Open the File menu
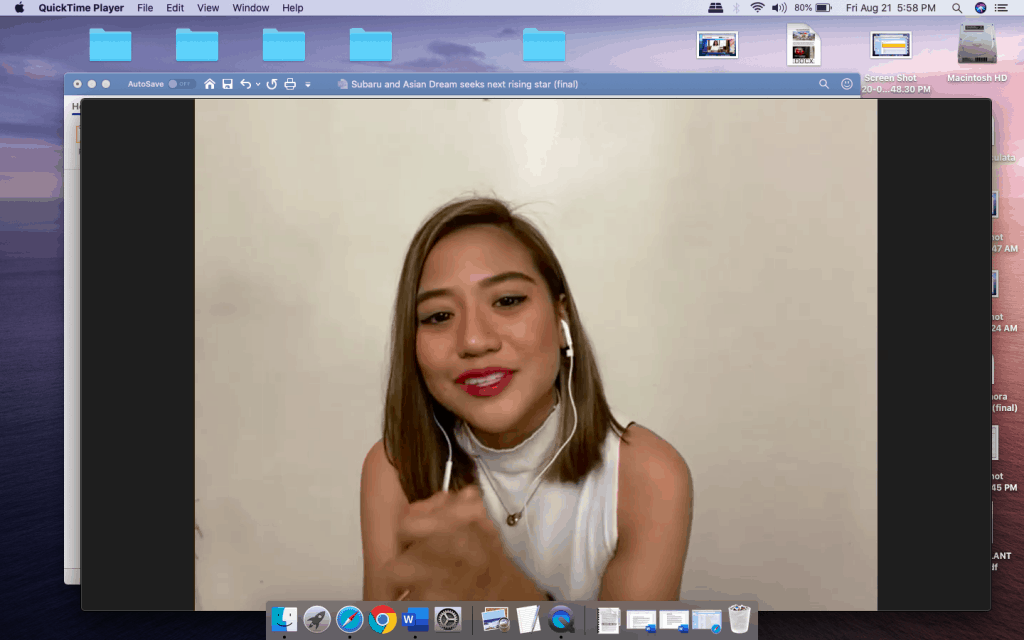The image size is (1024, 640). pos(145,8)
